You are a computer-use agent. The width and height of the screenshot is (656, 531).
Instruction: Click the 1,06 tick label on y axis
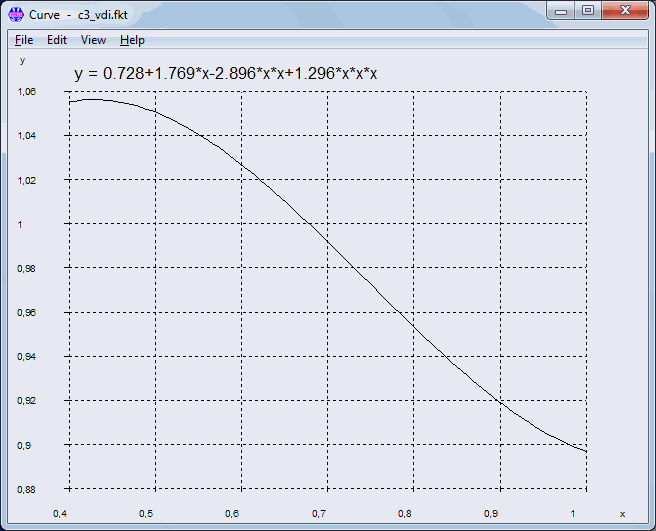[x=27, y=92]
